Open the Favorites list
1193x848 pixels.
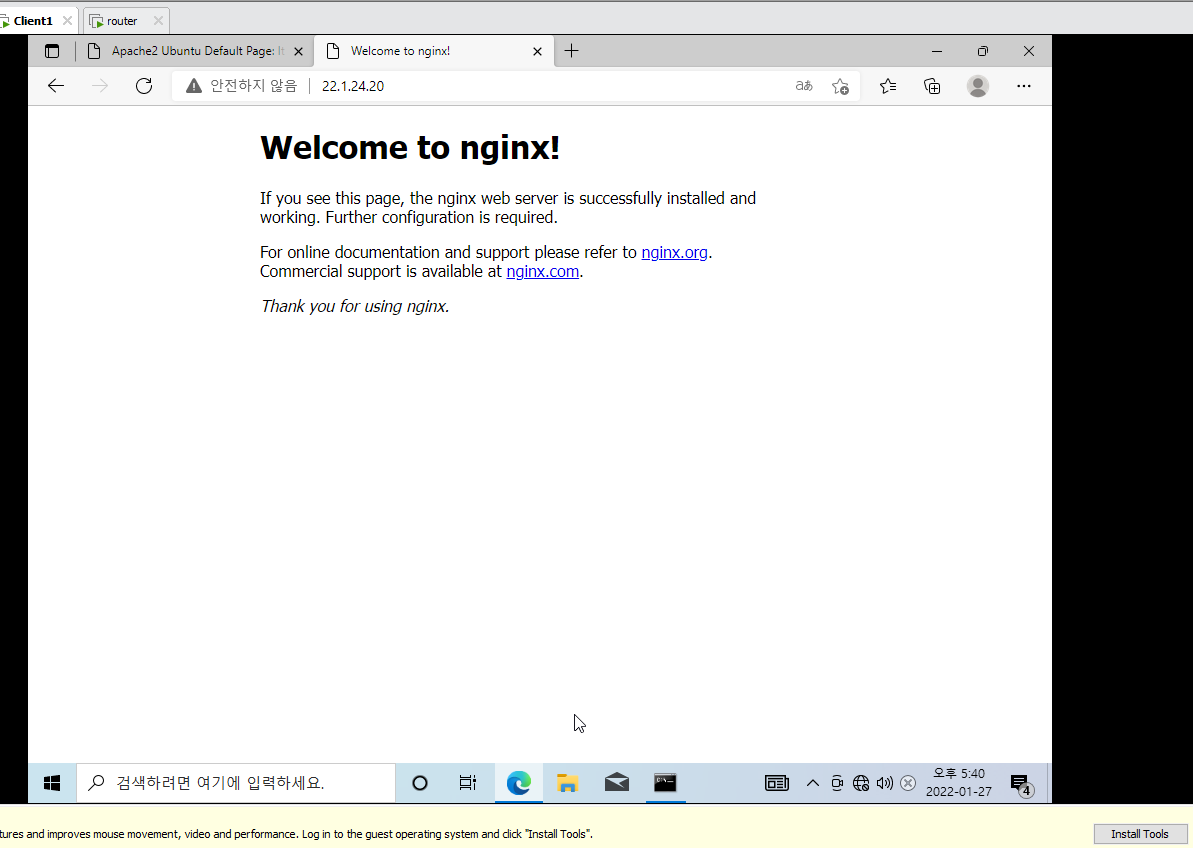pos(888,86)
